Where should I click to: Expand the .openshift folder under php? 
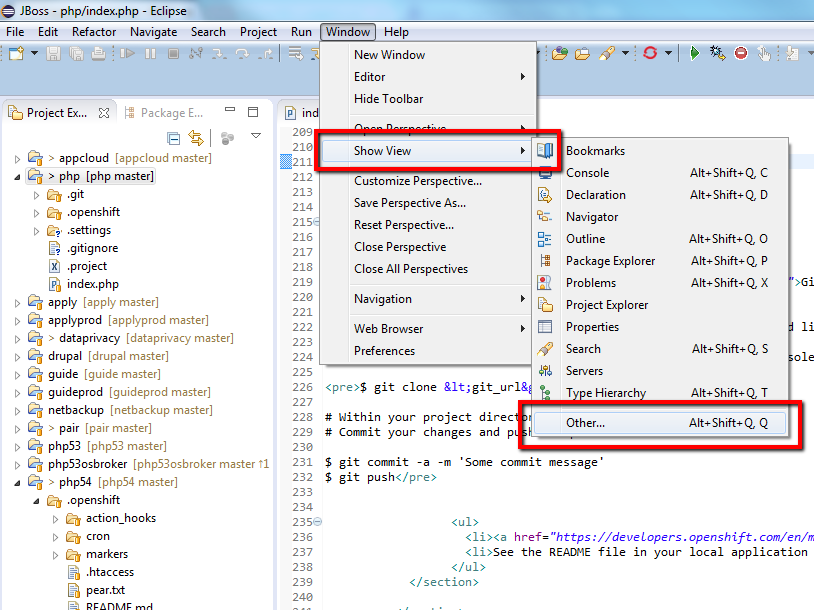tap(36, 212)
